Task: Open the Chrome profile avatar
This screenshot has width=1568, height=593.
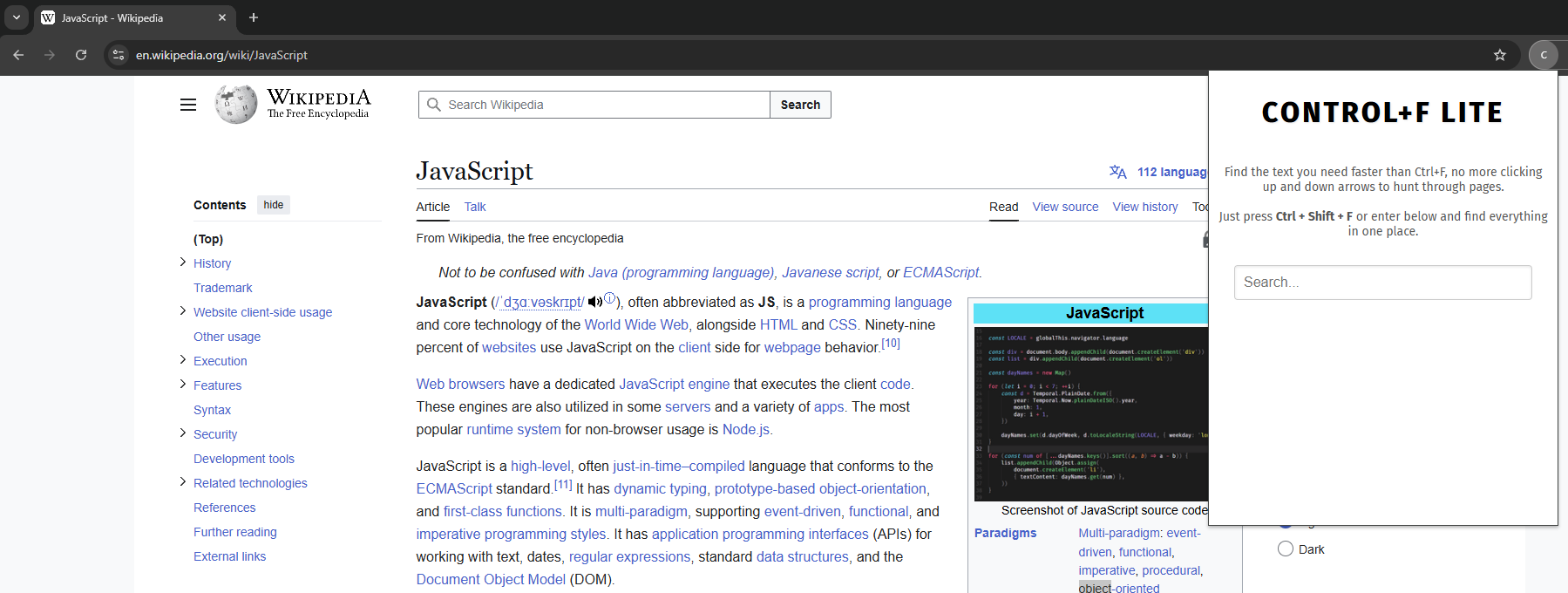Action: (1544, 55)
